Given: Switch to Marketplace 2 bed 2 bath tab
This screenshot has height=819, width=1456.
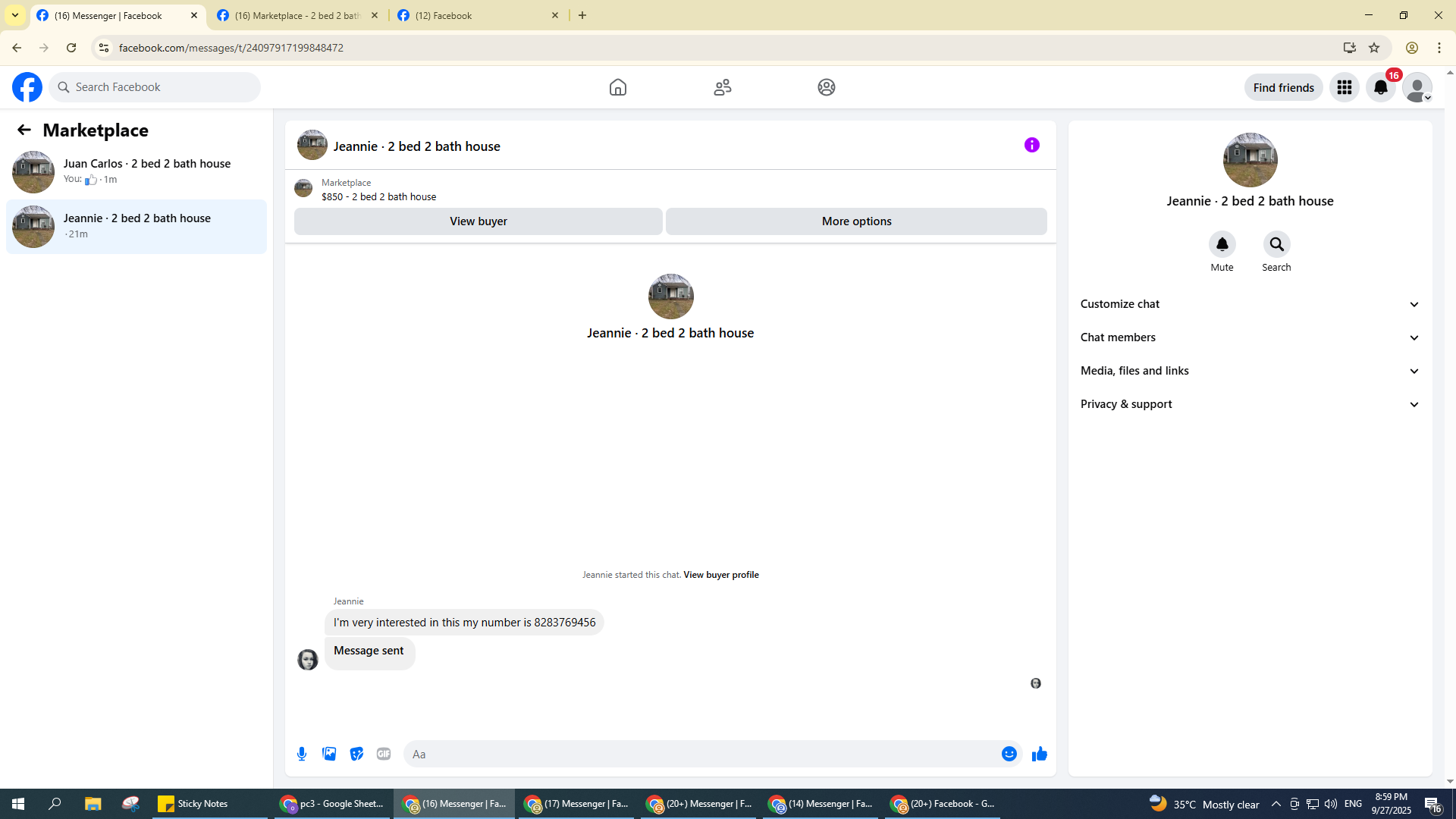Looking at the screenshot, I should click(297, 15).
